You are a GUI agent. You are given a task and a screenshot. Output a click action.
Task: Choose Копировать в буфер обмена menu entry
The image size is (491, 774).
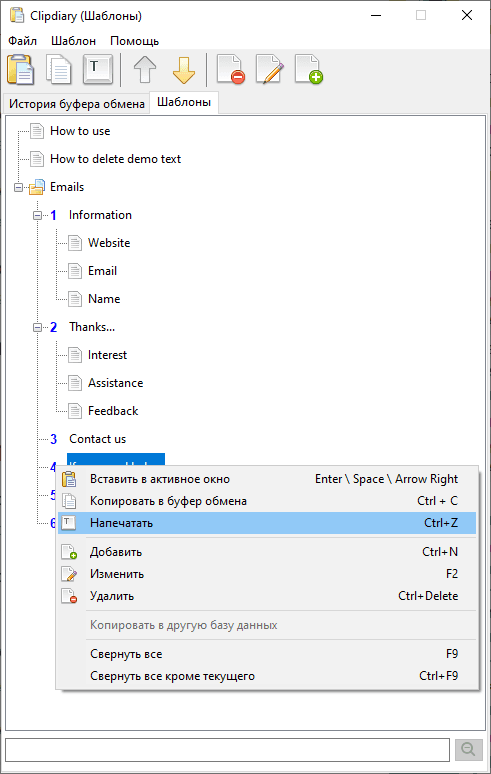[x=267, y=501]
